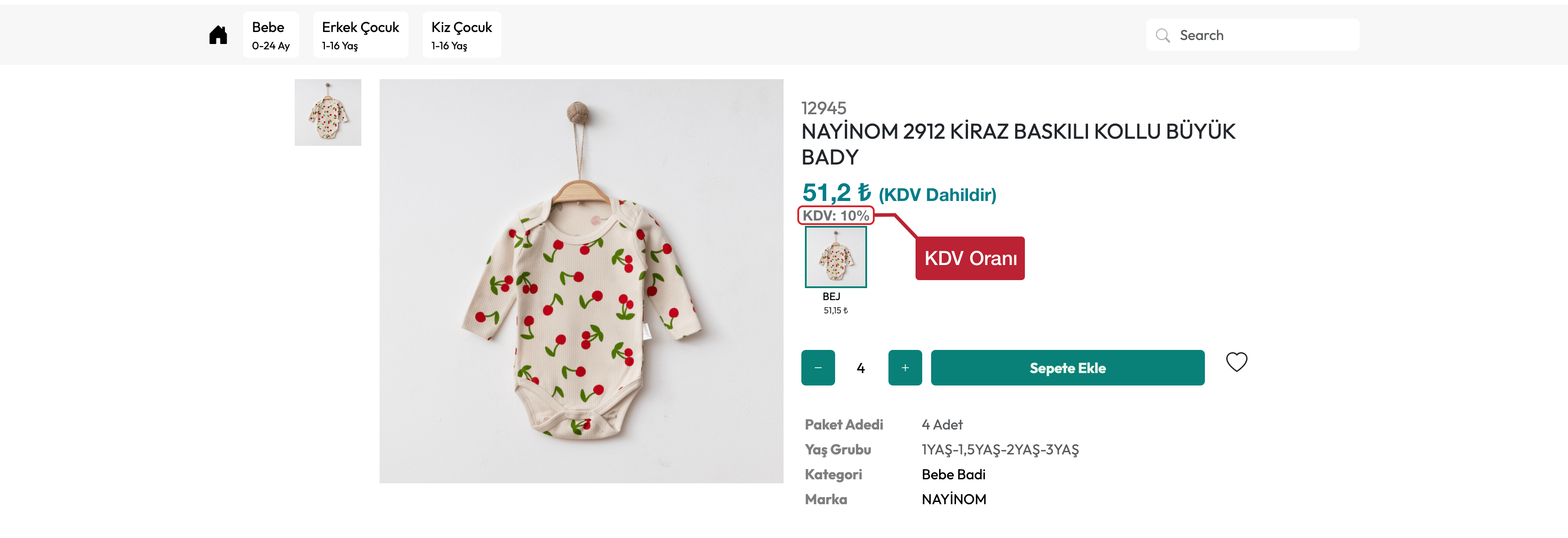Screen dimensions: 1568x538
Task: Click the KDV: 10% tax badge
Action: (x=836, y=216)
